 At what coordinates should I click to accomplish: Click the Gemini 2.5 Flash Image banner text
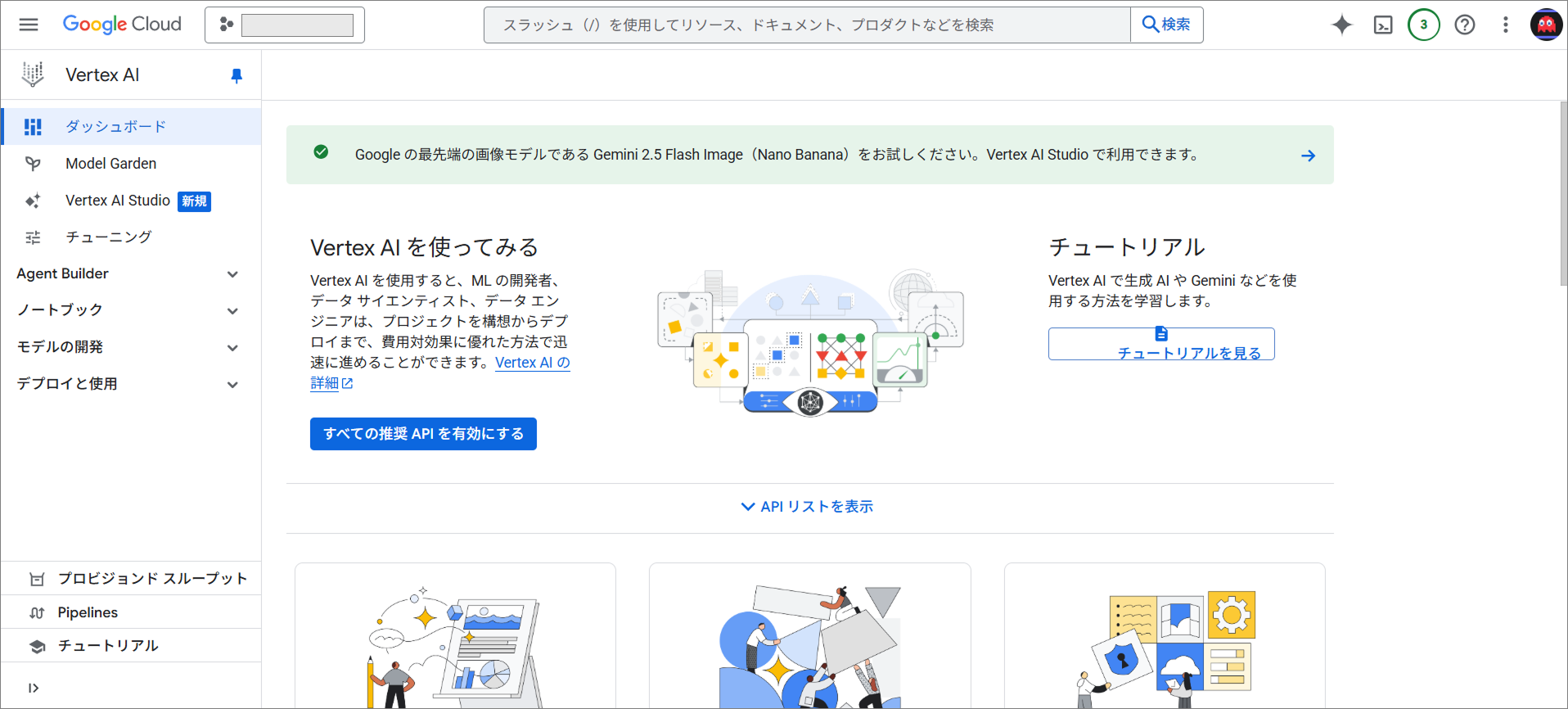777,155
